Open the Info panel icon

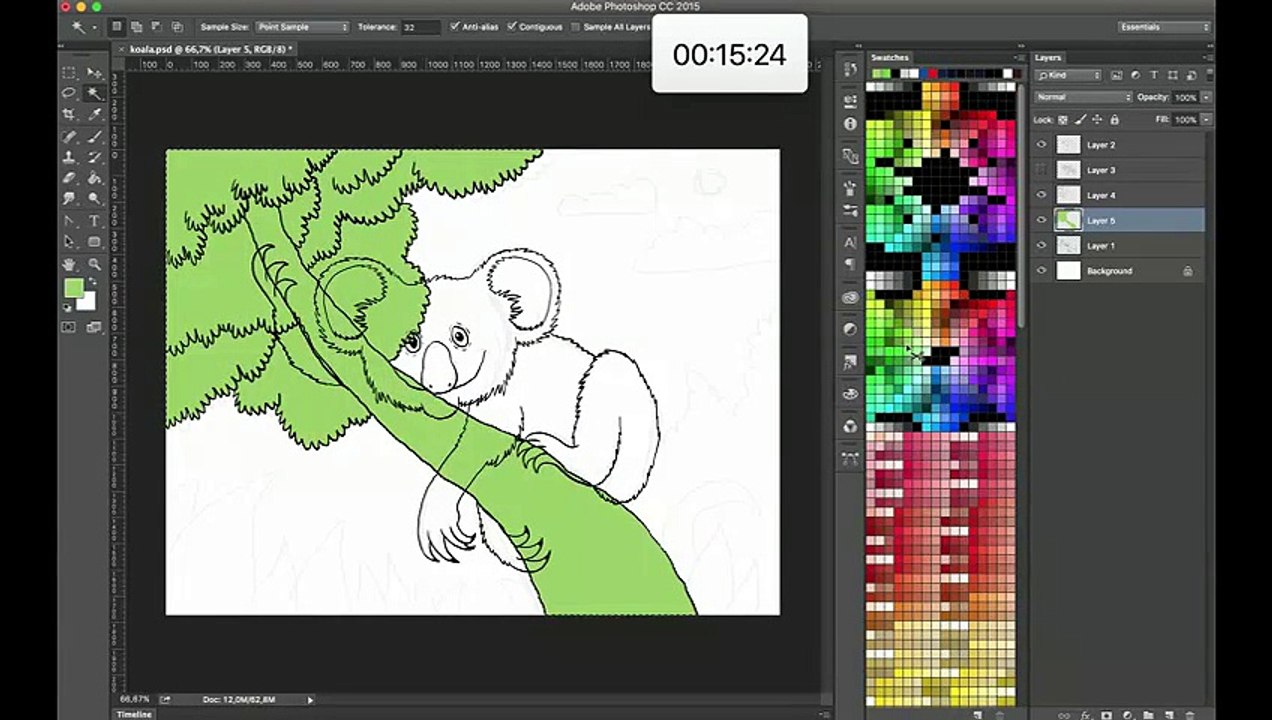click(851, 124)
